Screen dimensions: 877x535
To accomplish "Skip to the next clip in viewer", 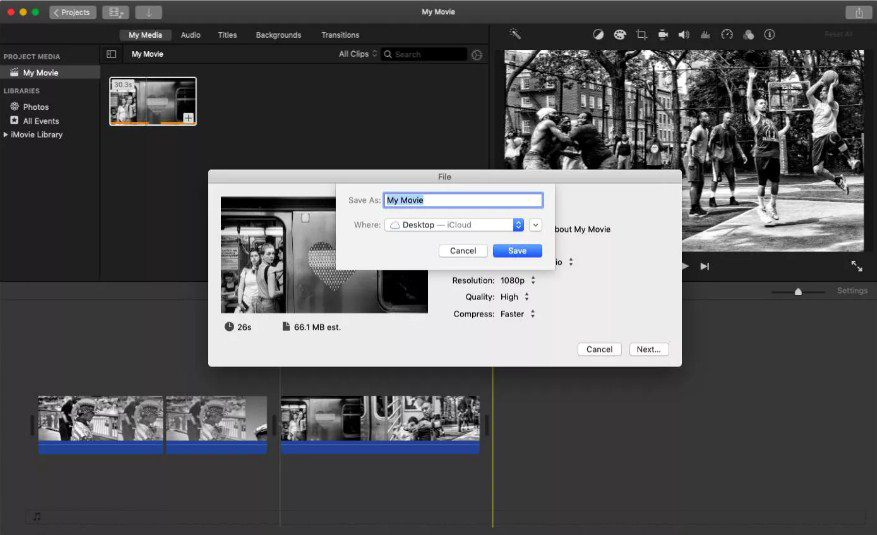I will click(x=705, y=267).
